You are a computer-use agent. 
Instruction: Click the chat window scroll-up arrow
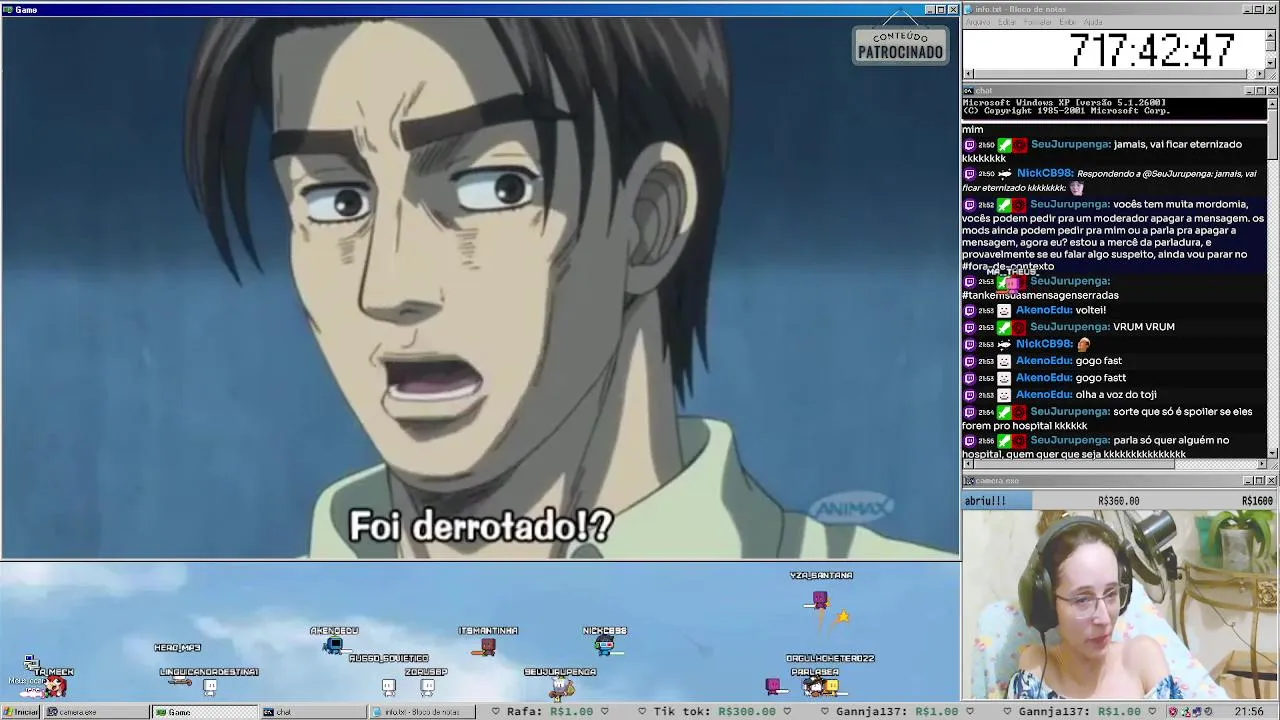[1272, 103]
